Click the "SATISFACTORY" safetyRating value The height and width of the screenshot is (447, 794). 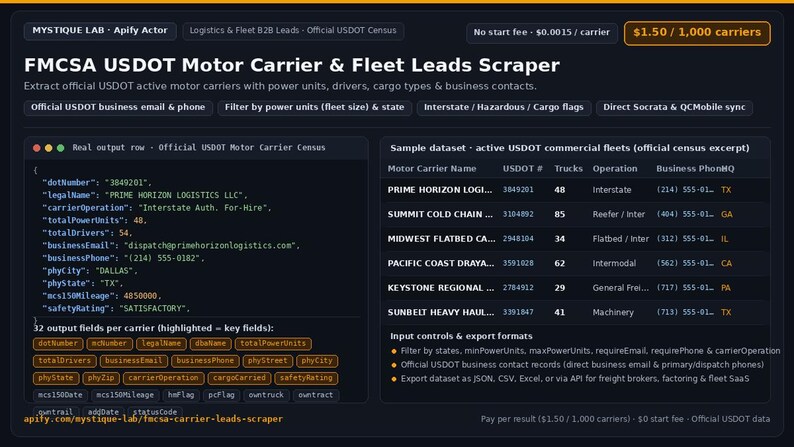[x=154, y=308]
